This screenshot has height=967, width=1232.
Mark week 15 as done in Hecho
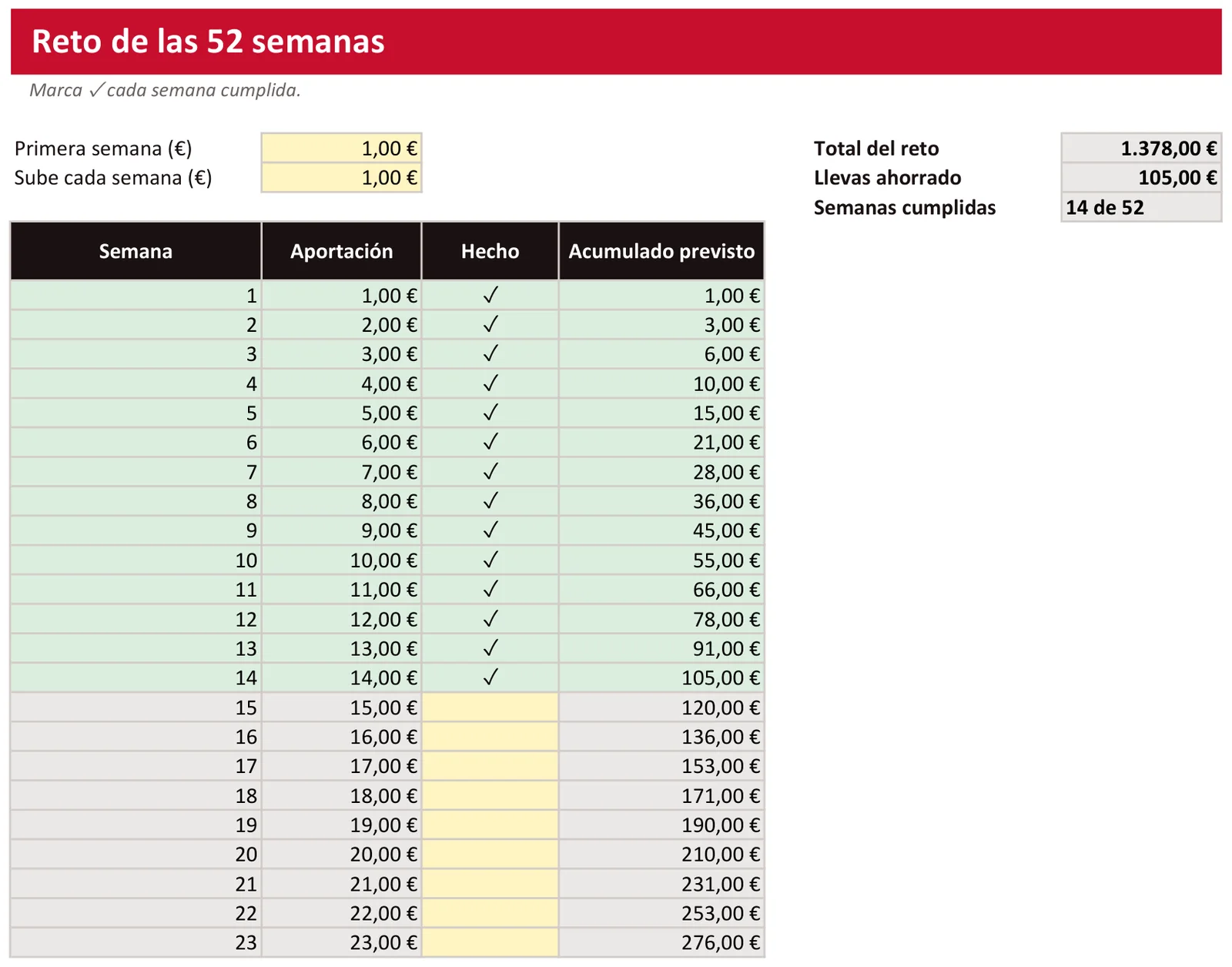(490, 708)
